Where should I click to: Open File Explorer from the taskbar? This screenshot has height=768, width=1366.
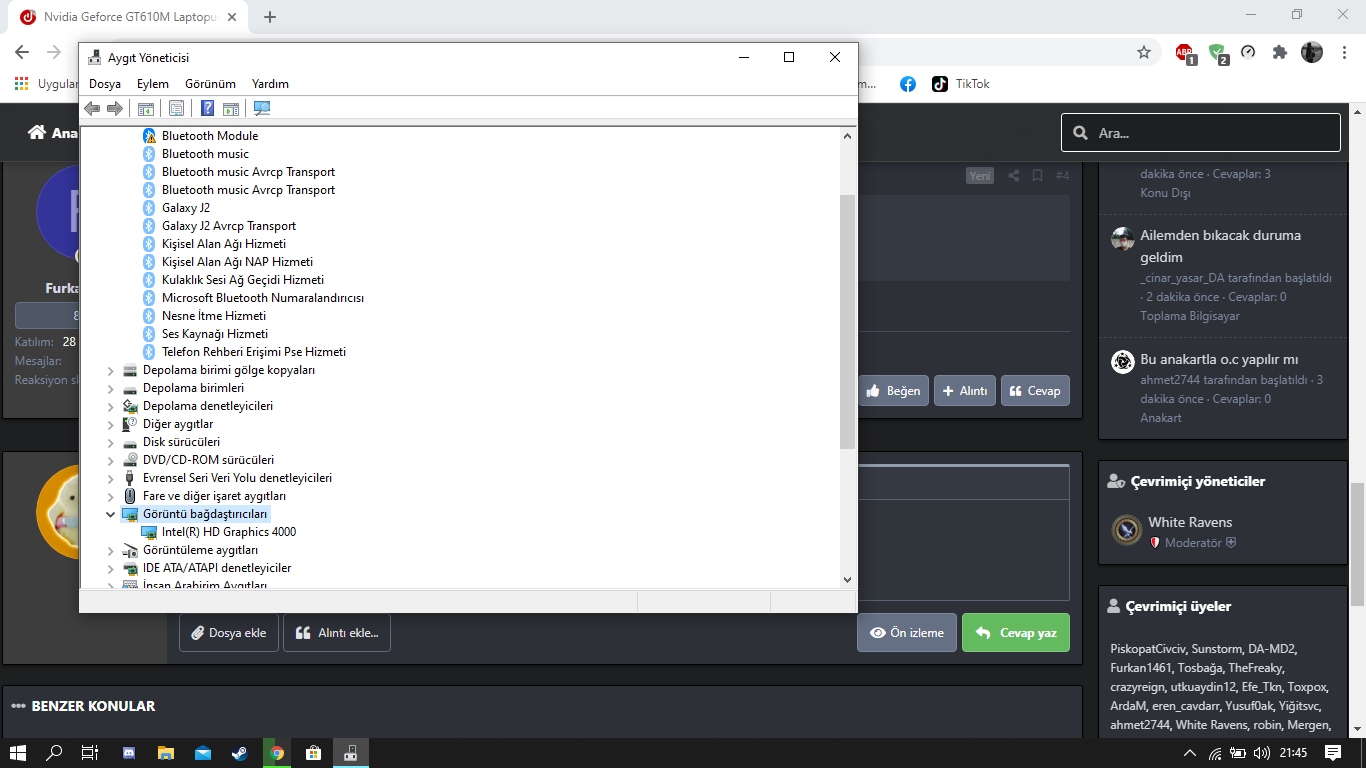[165, 753]
